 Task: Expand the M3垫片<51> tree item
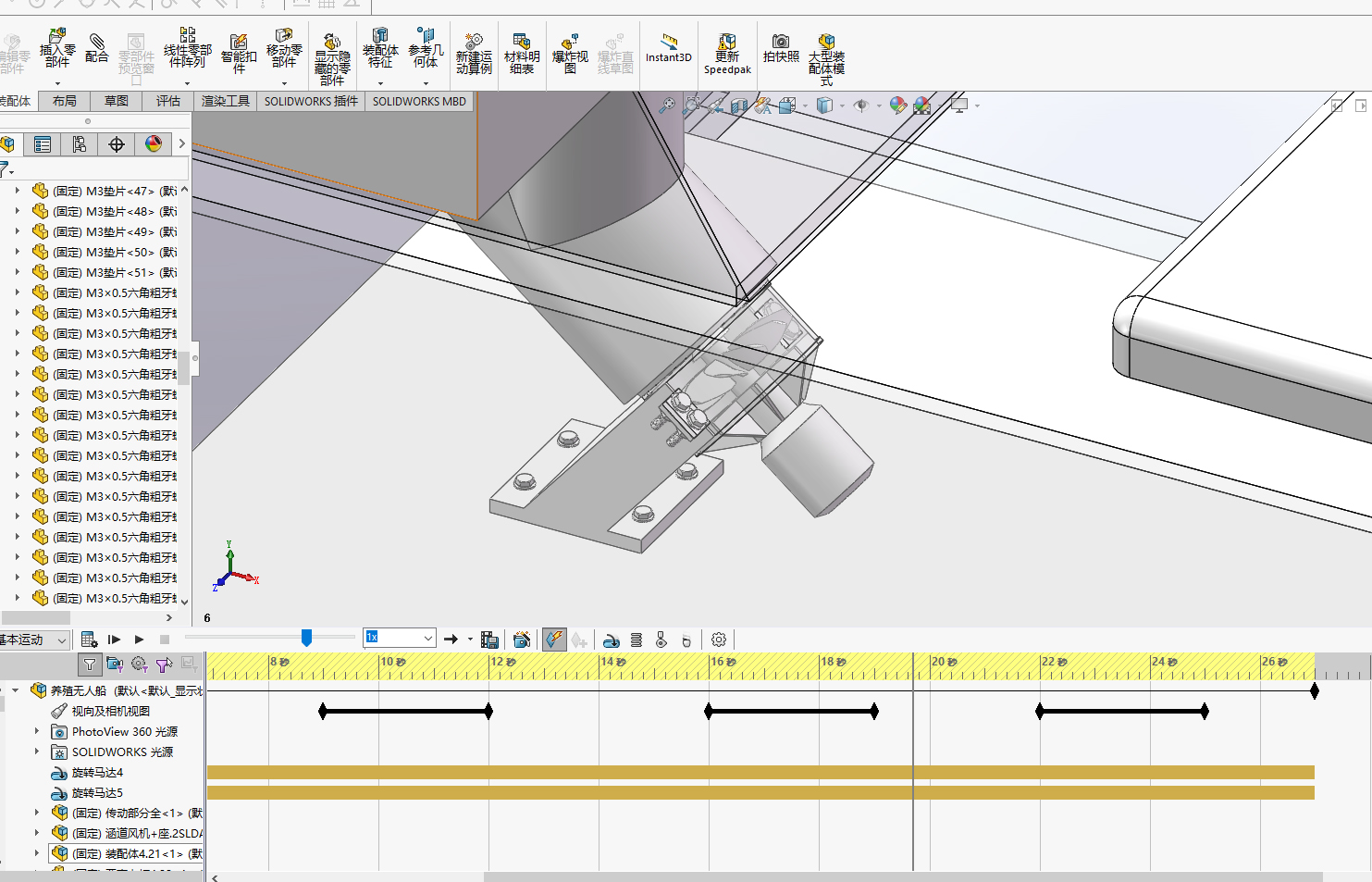[x=17, y=272]
